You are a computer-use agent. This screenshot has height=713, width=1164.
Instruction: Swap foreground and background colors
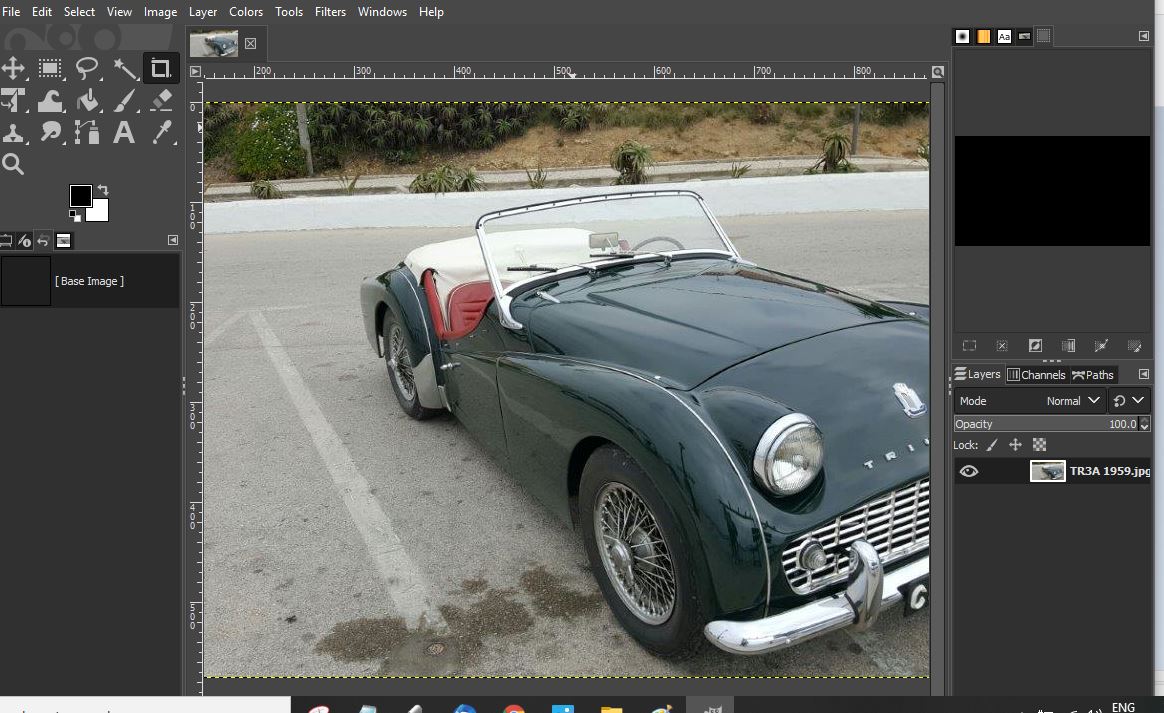102,190
